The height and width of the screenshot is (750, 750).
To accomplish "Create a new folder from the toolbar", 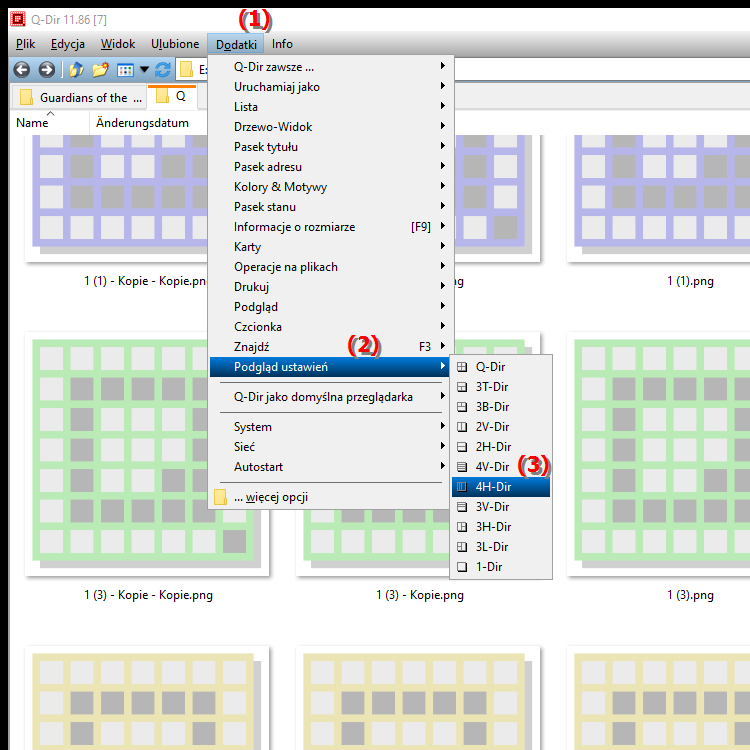I will point(100,70).
